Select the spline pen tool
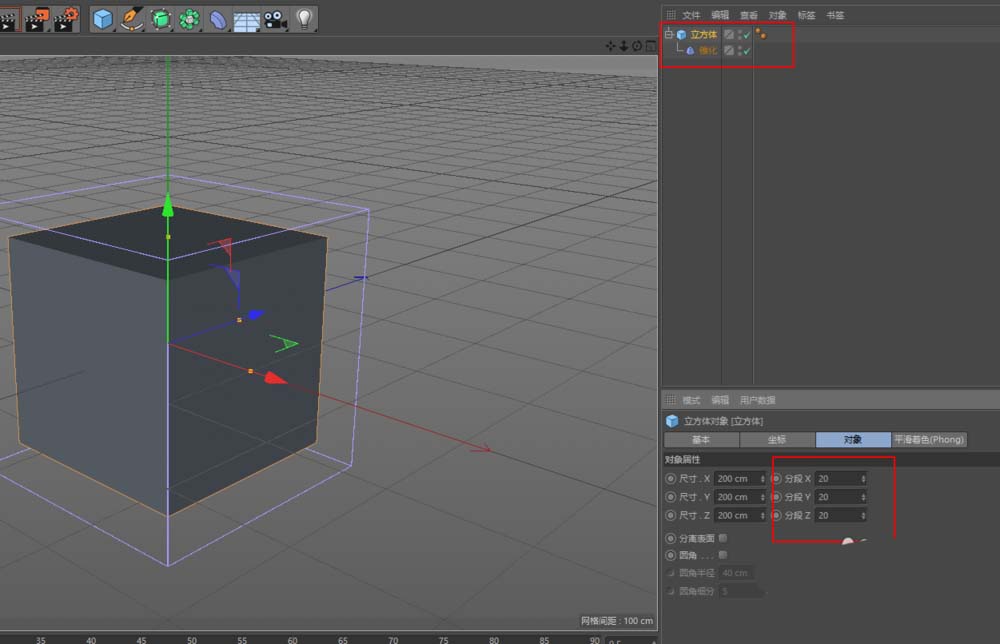Screen dimensions: 1000x644 coord(131,17)
